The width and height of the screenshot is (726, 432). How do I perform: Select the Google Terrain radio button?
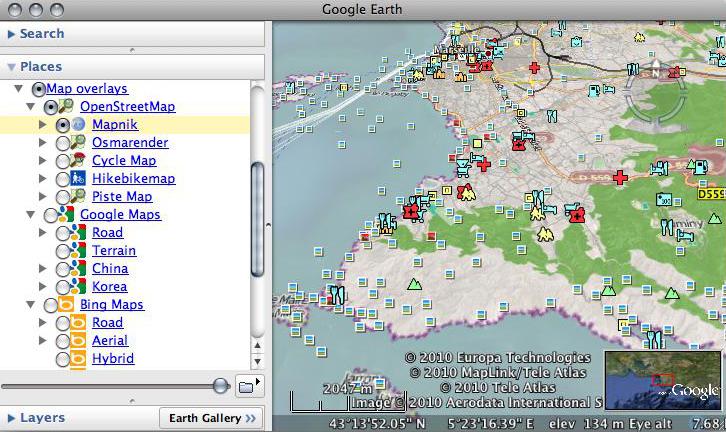63,251
